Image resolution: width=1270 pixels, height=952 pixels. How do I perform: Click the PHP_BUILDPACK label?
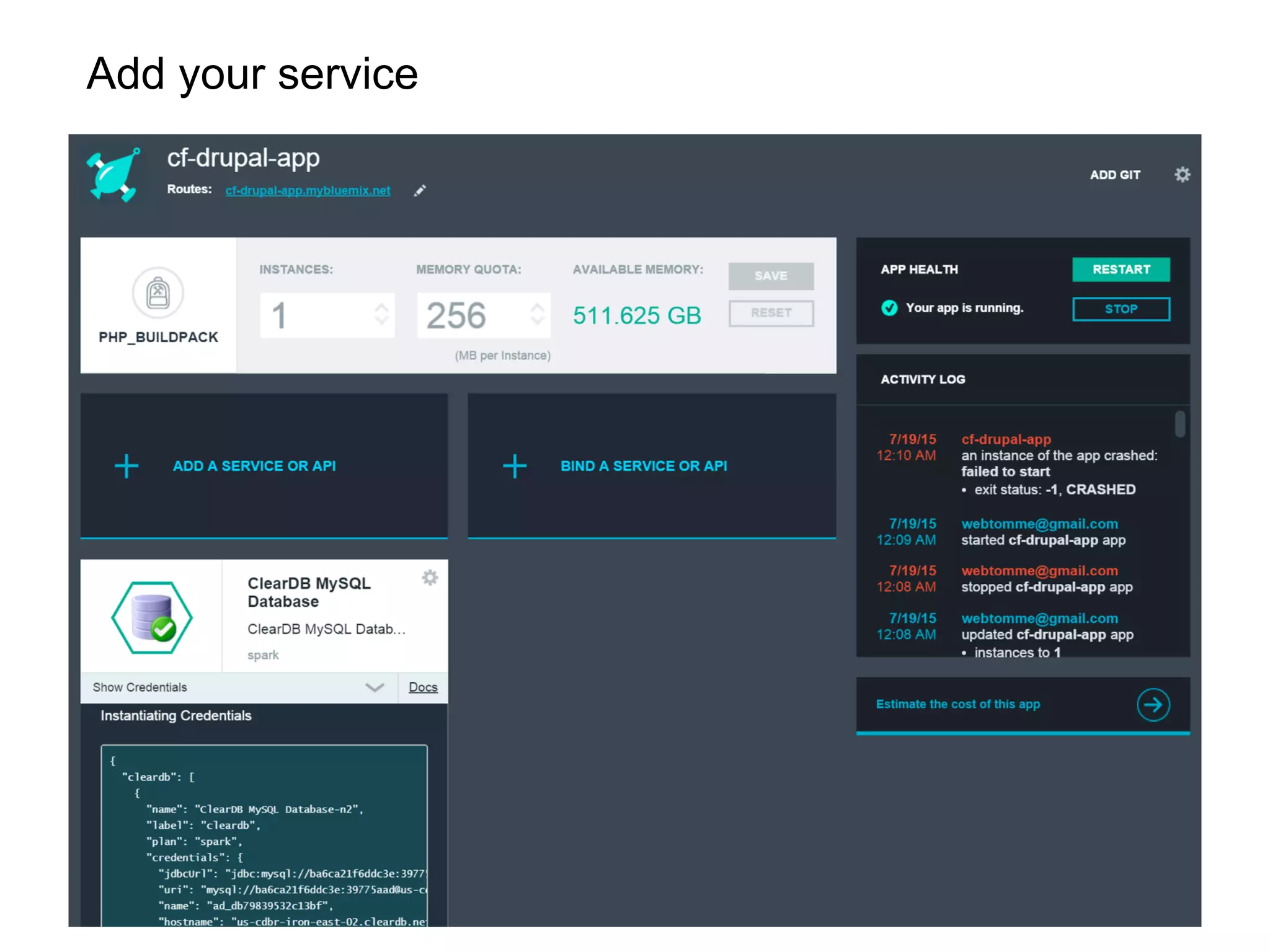pos(158,337)
